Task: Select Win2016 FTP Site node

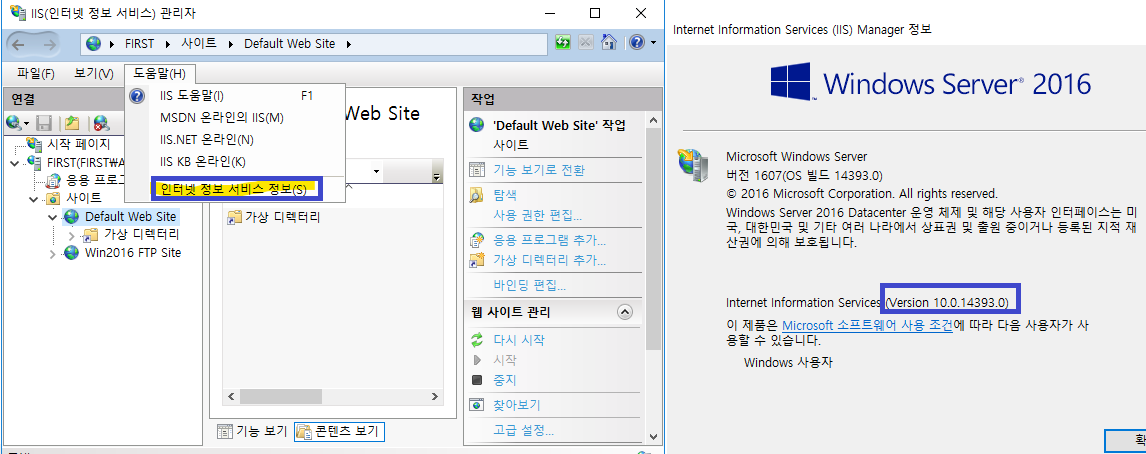Action: coord(132,253)
